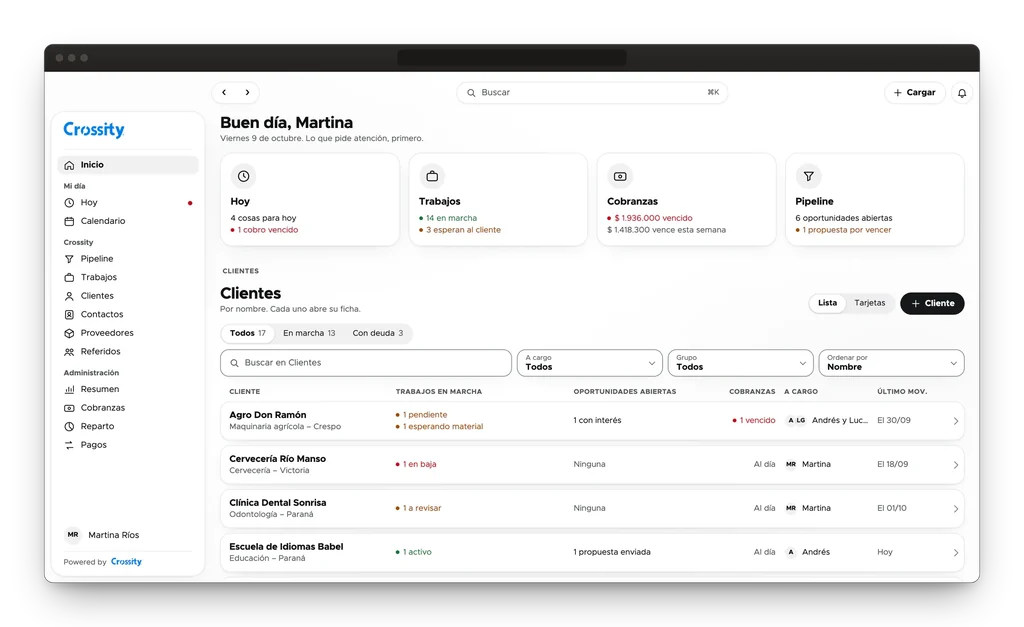
Task: Click the Cargar button
Action: (x=915, y=93)
